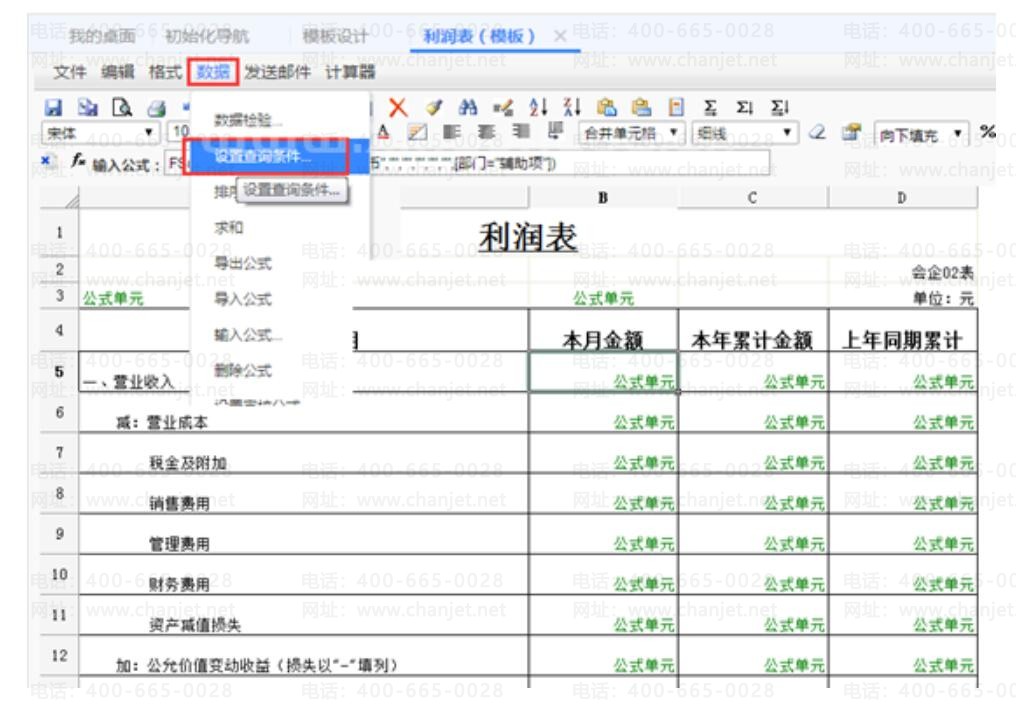Click the 发送邮件 menu item
The image size is (1016, 709).
click(277, 72)
